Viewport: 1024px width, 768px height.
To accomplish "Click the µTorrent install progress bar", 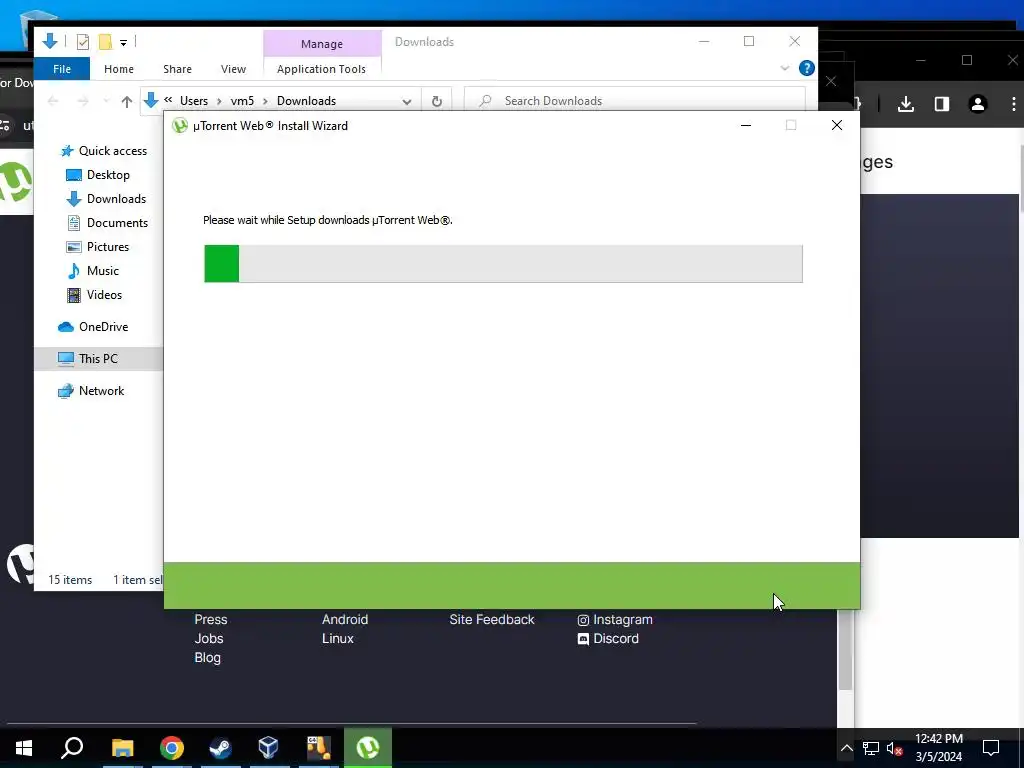I will click(x=503, y=264).
